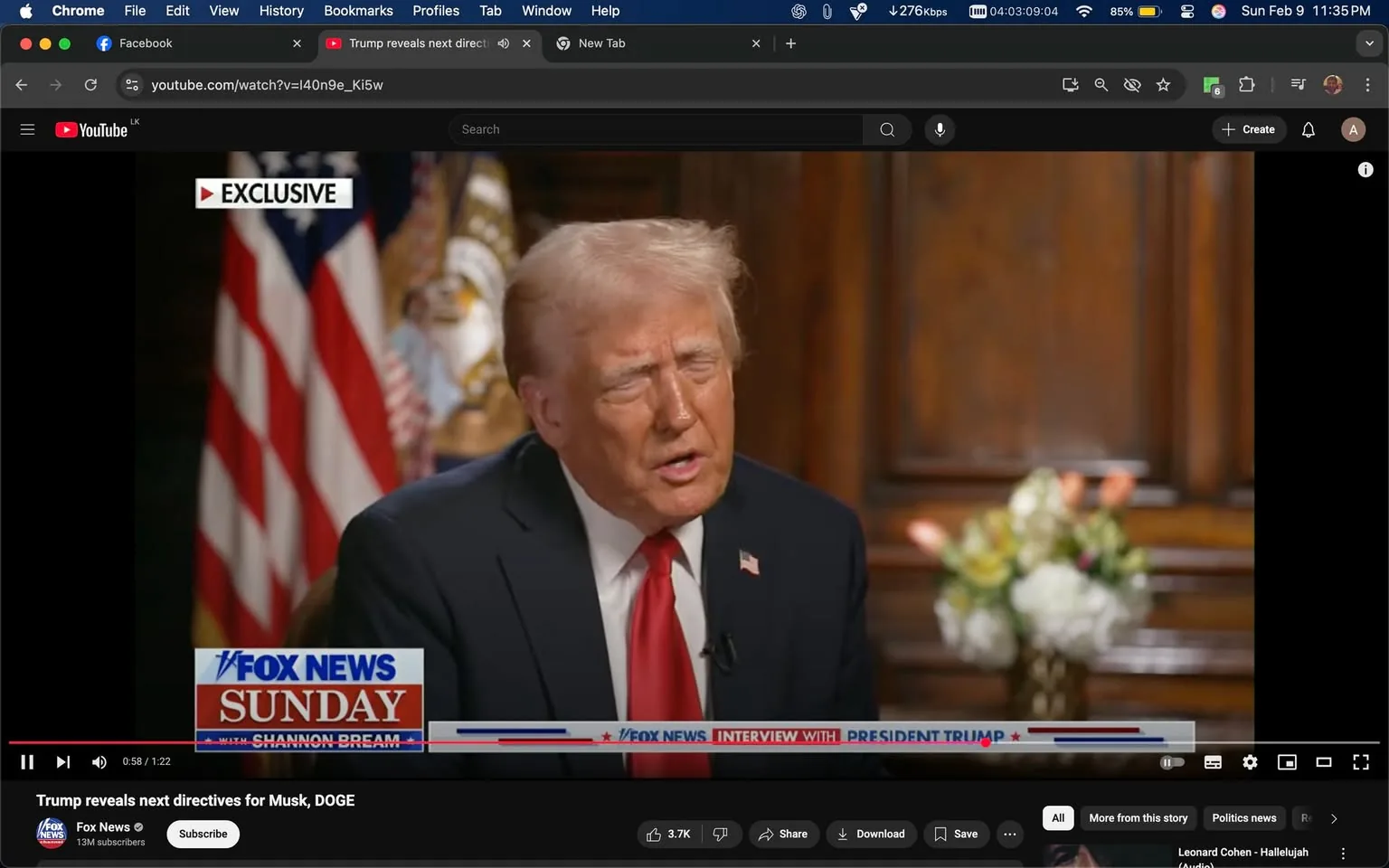Open the Chrome extensions puzzle icon

[x=1245, y=84]
